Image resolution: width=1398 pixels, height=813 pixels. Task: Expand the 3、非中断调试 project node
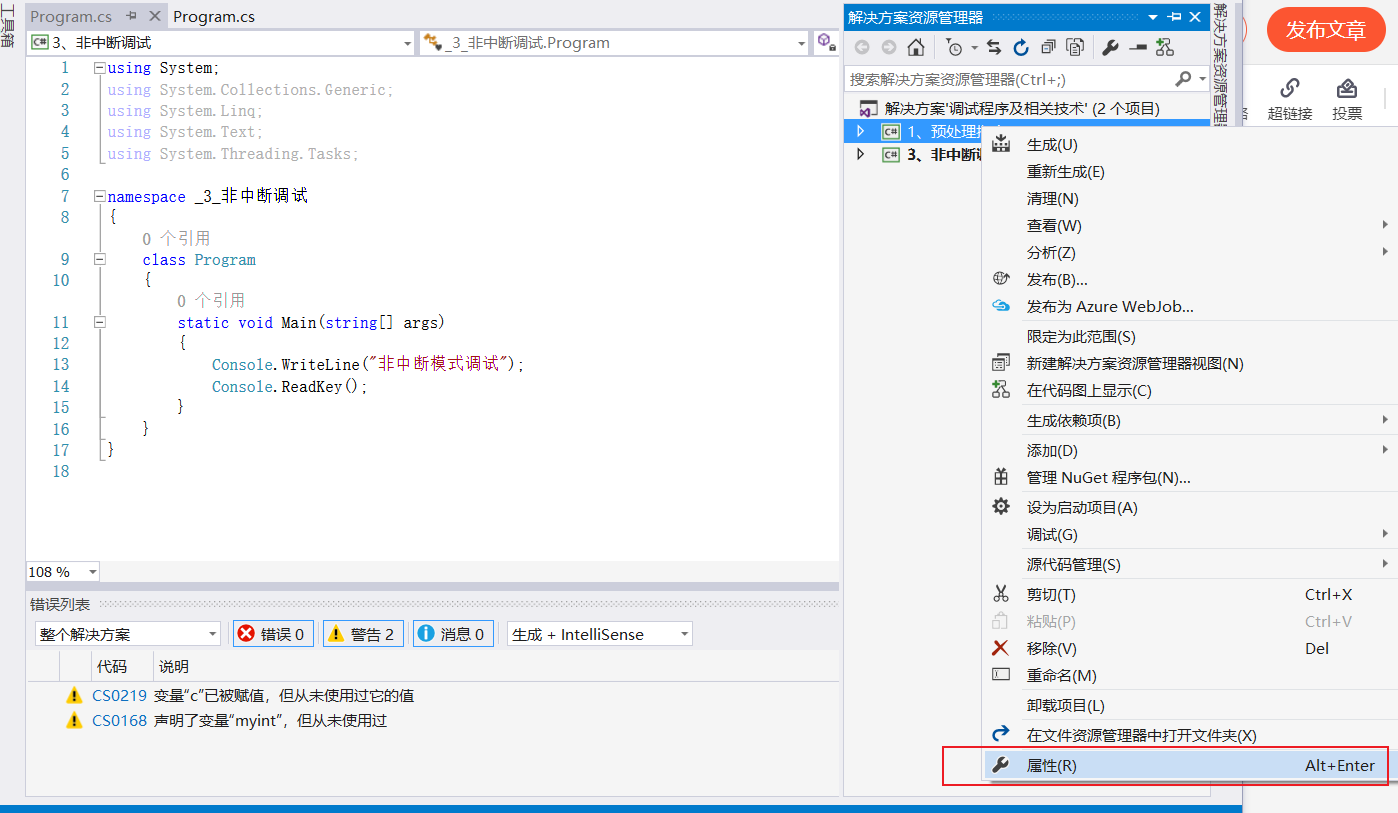click(x=860, y=154)
